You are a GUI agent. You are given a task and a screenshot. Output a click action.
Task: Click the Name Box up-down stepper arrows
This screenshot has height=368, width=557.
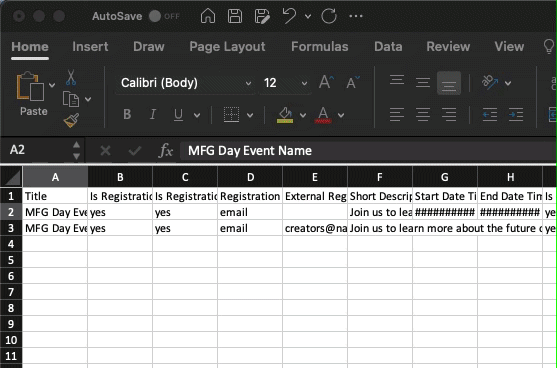coord(76,150)
